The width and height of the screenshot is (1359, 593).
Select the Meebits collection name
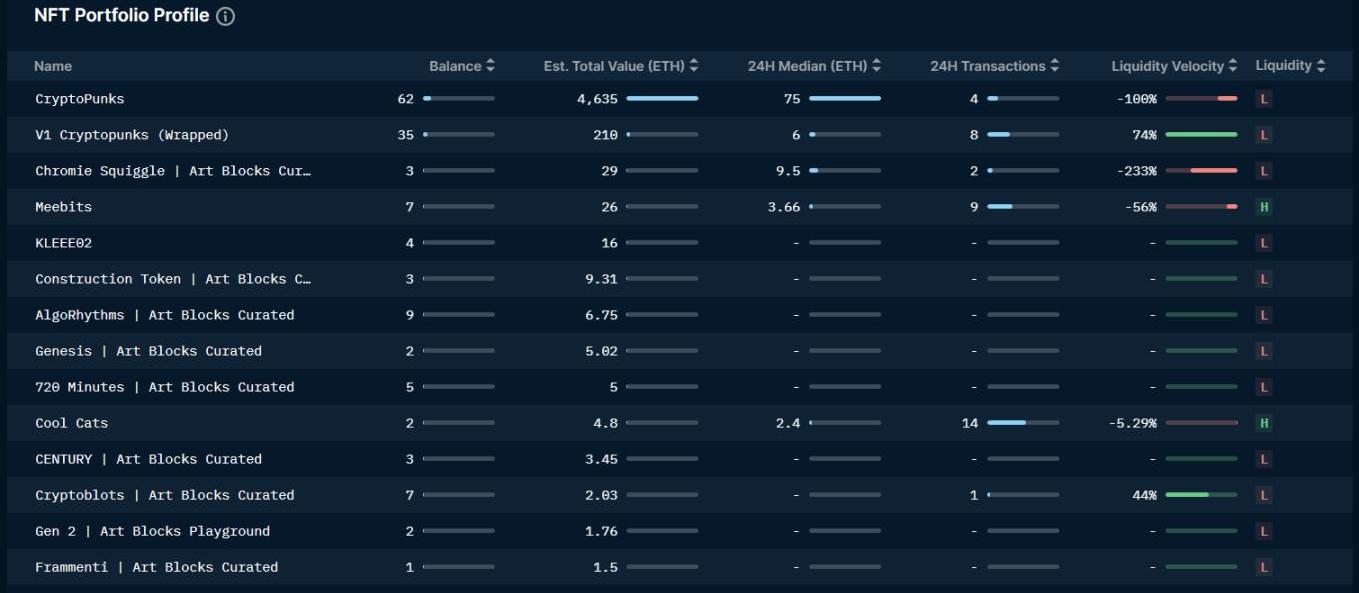pyautogui.click(x=63, y=207)
